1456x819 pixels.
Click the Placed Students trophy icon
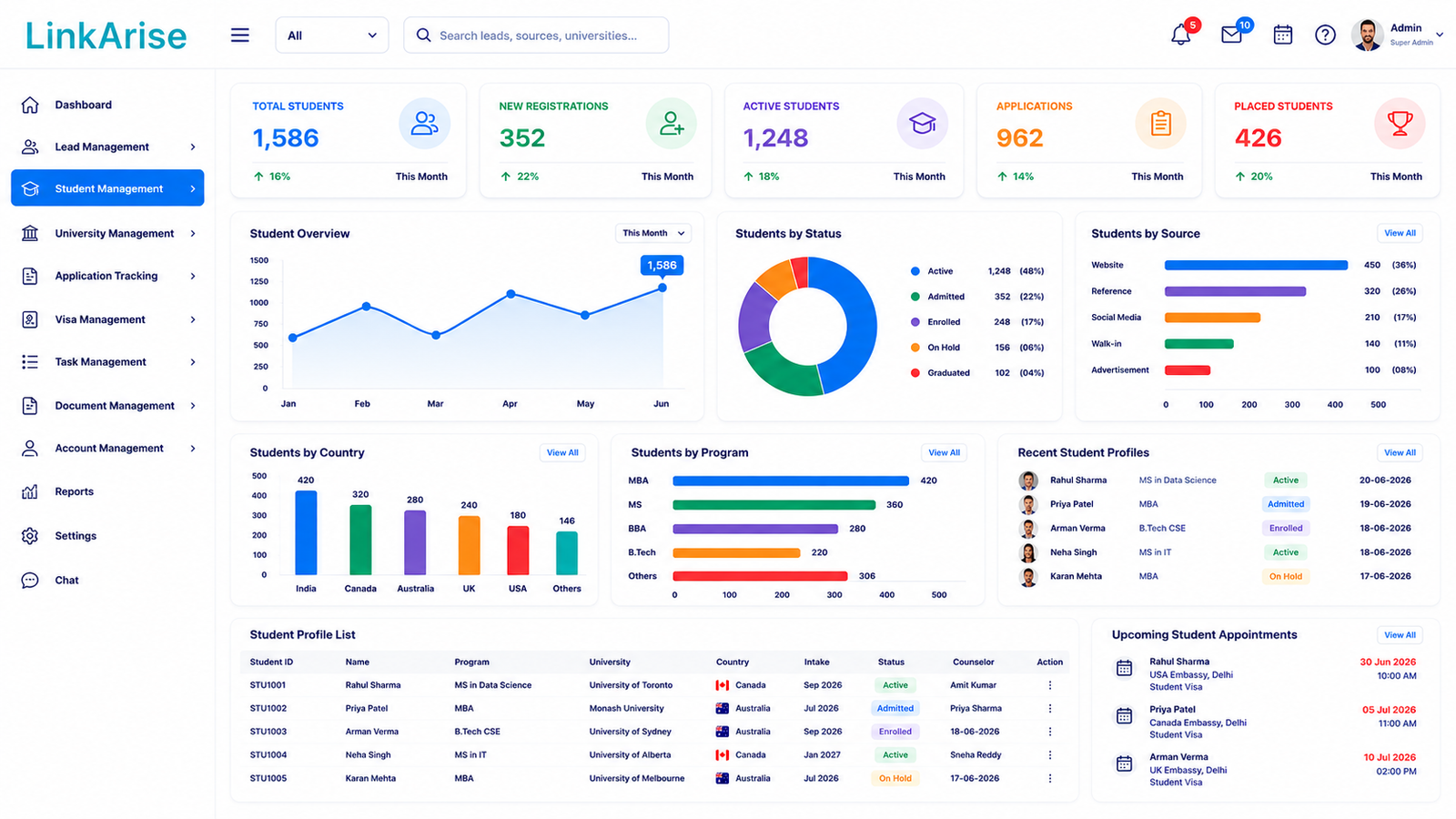[1400, 124]
